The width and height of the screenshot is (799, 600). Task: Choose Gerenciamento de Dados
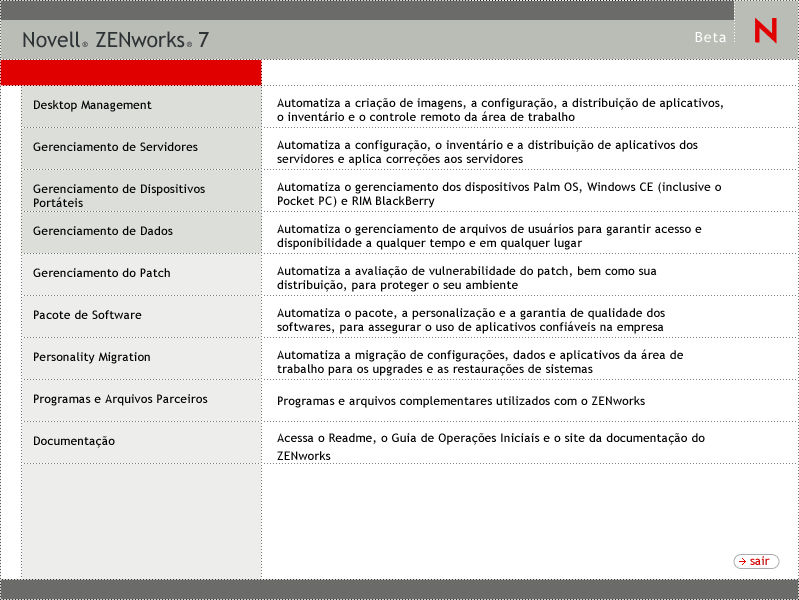[142, 232]
